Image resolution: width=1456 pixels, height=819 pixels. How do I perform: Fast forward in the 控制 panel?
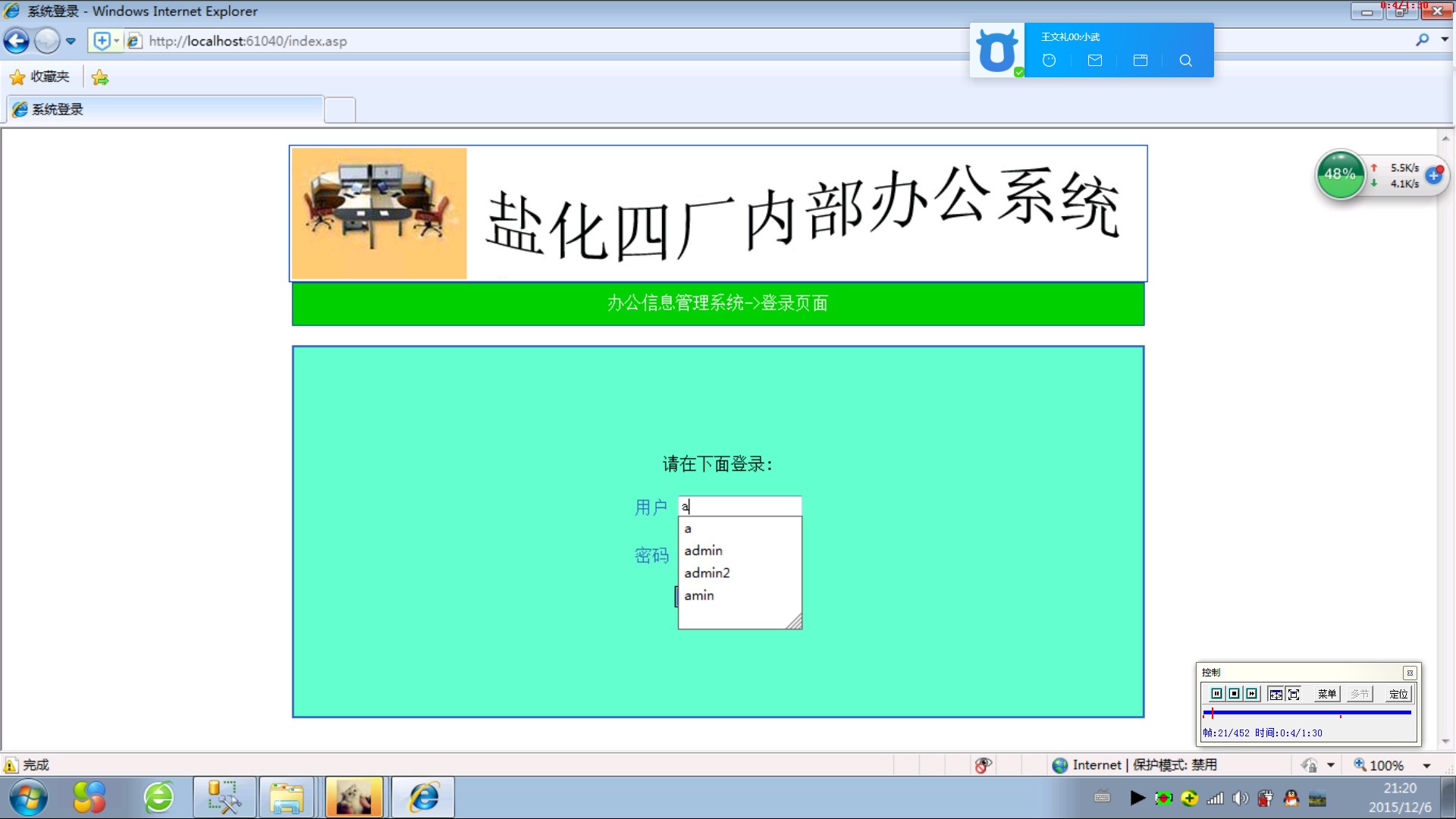point(1251,694)
